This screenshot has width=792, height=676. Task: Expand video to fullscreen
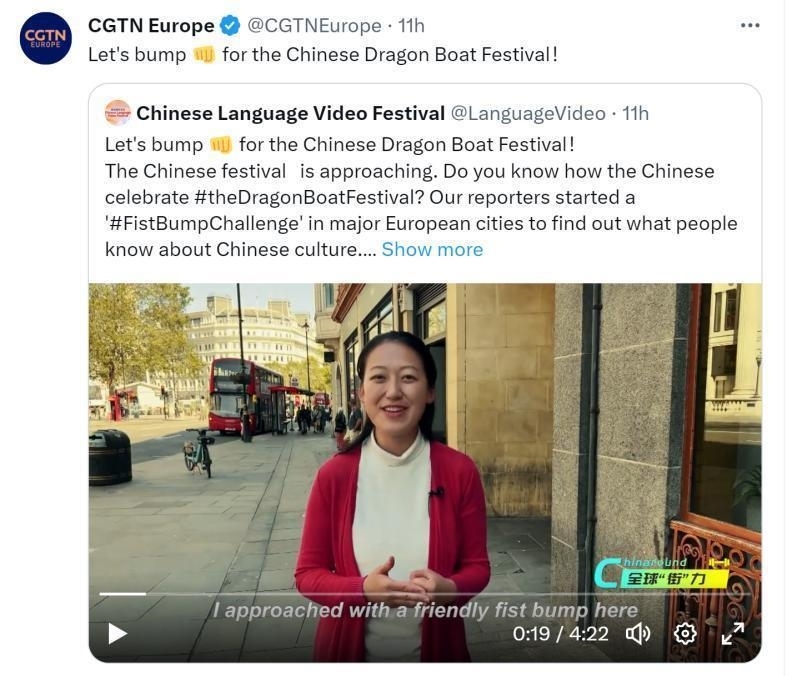tap(733, 634)
